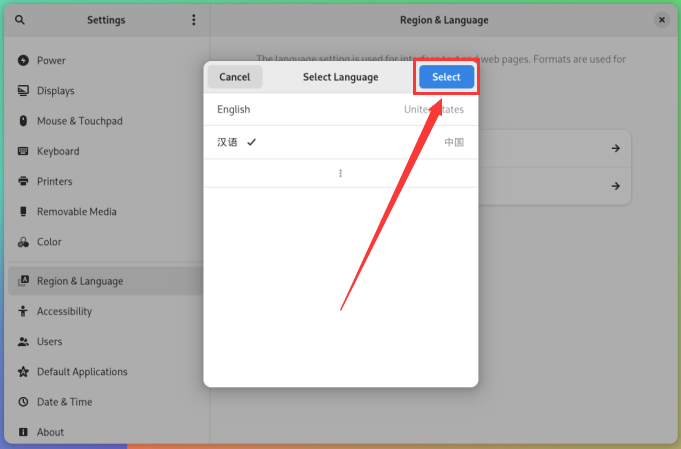Expand more languages with three-dot row
This screenshot has height=449, width=681.
pos(340,173)
